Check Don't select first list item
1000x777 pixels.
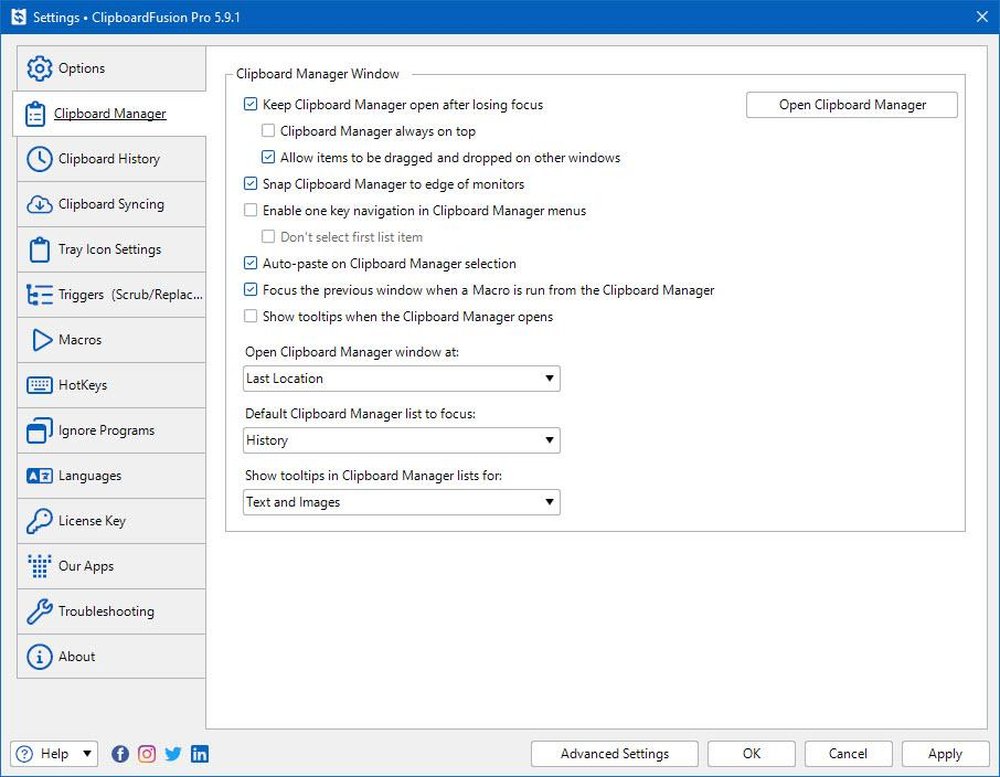coord(268,237)
